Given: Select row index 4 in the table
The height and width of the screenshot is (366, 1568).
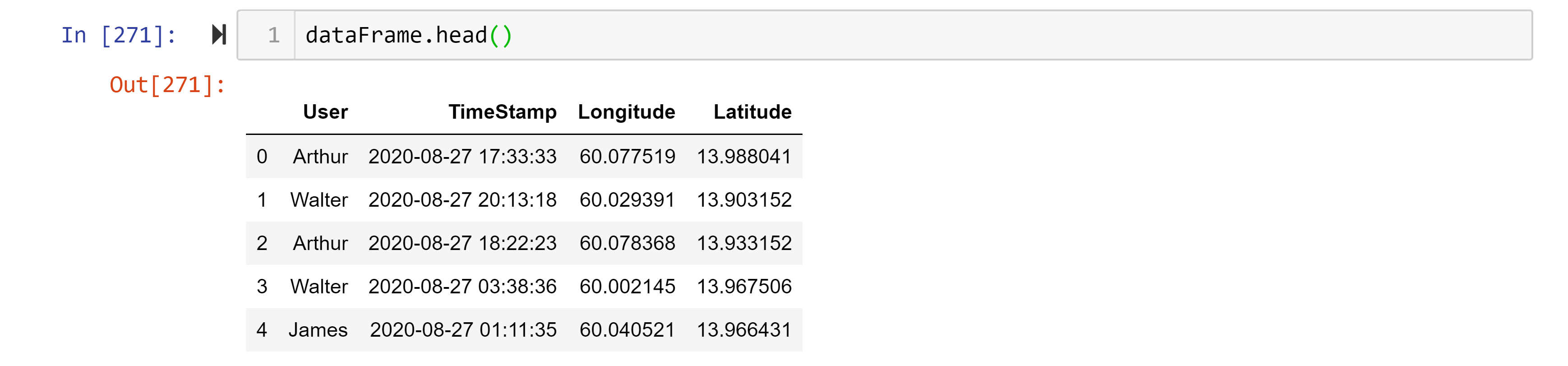Looking at the screenshot, I should tap(262, 329).
